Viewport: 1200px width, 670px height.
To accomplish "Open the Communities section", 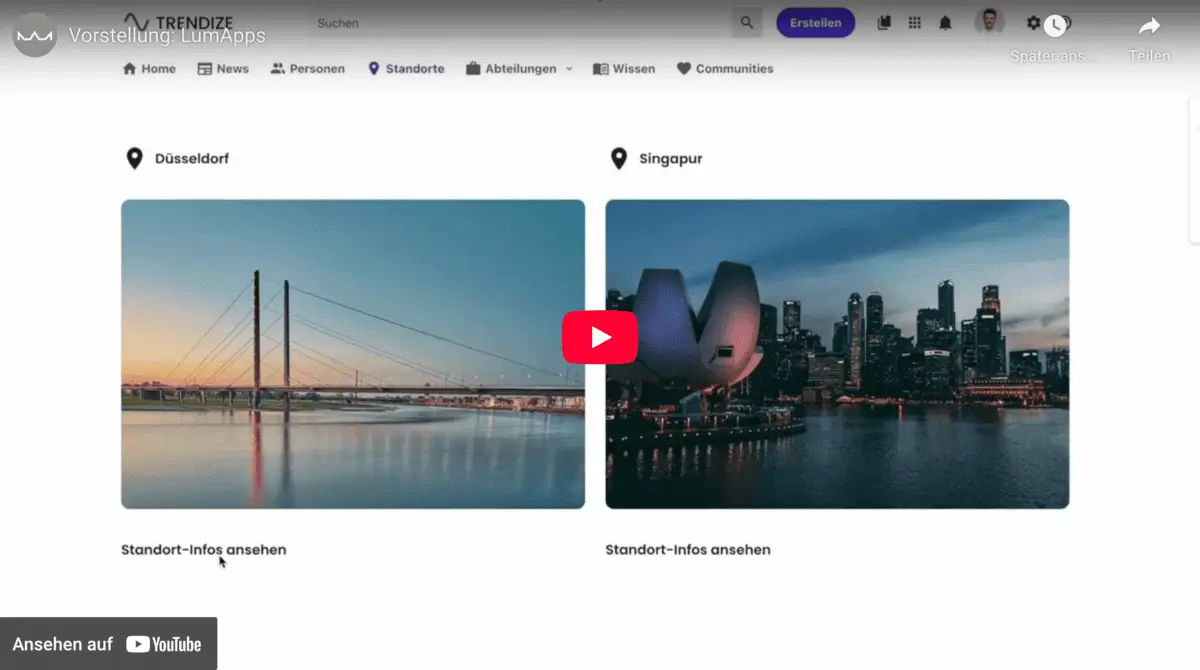I will 725,69.
